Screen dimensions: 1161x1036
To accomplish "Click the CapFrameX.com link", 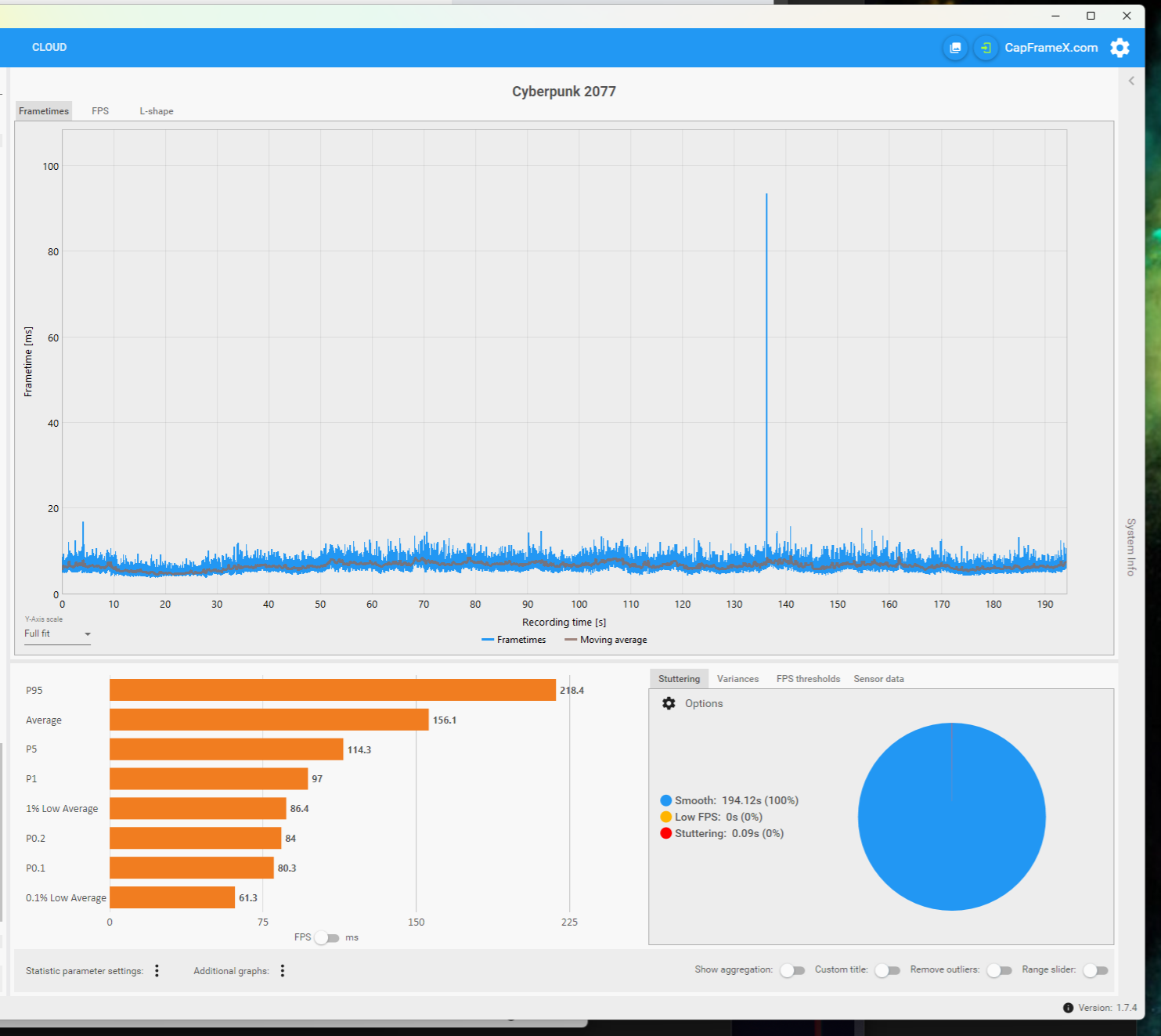I will click(x=1051, y=48).
